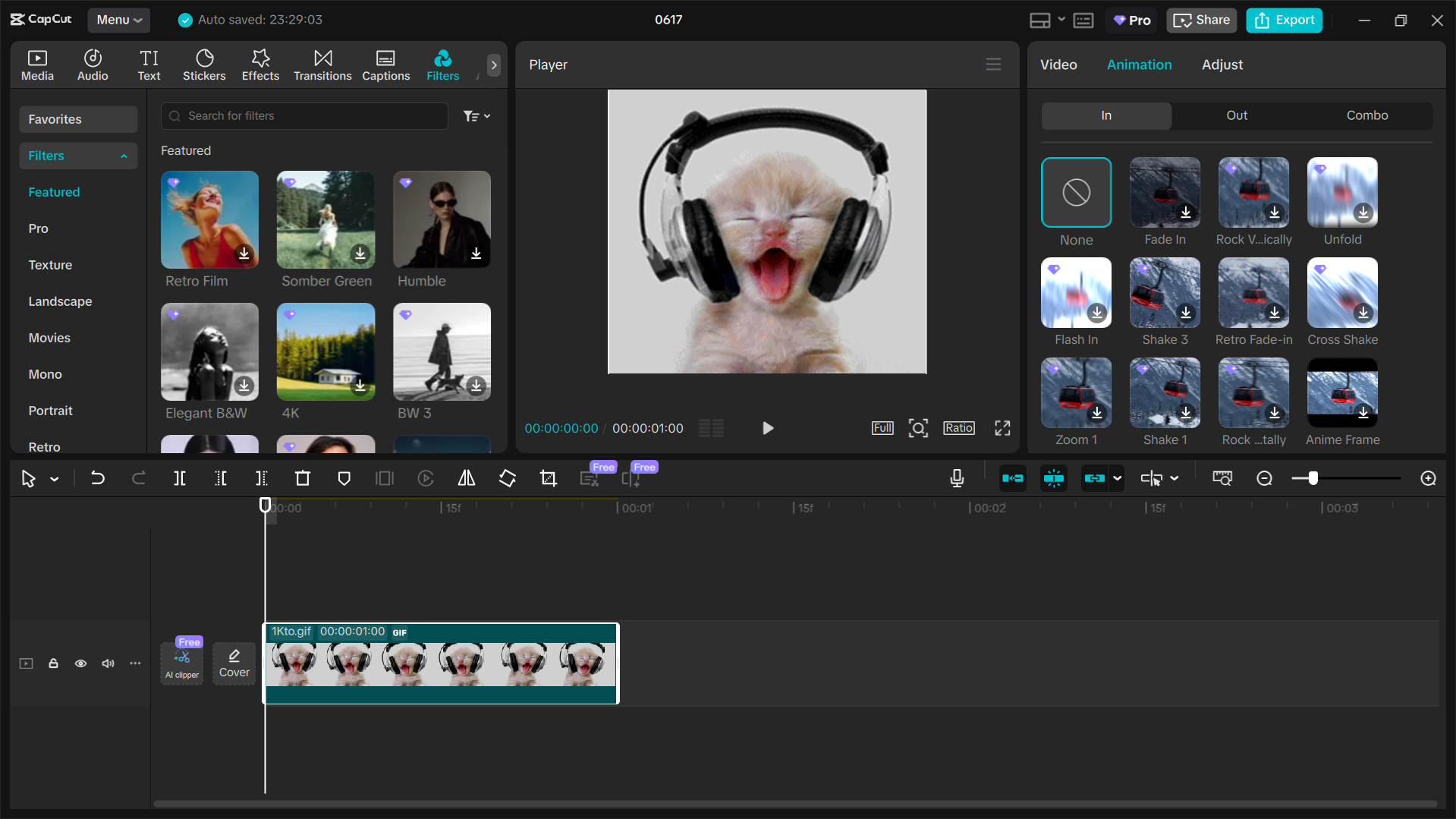Viewport: 1456px width, 819px height.
Task: Toggle auto-snapping in the timeline toolbar
Action: [1054, 478]
